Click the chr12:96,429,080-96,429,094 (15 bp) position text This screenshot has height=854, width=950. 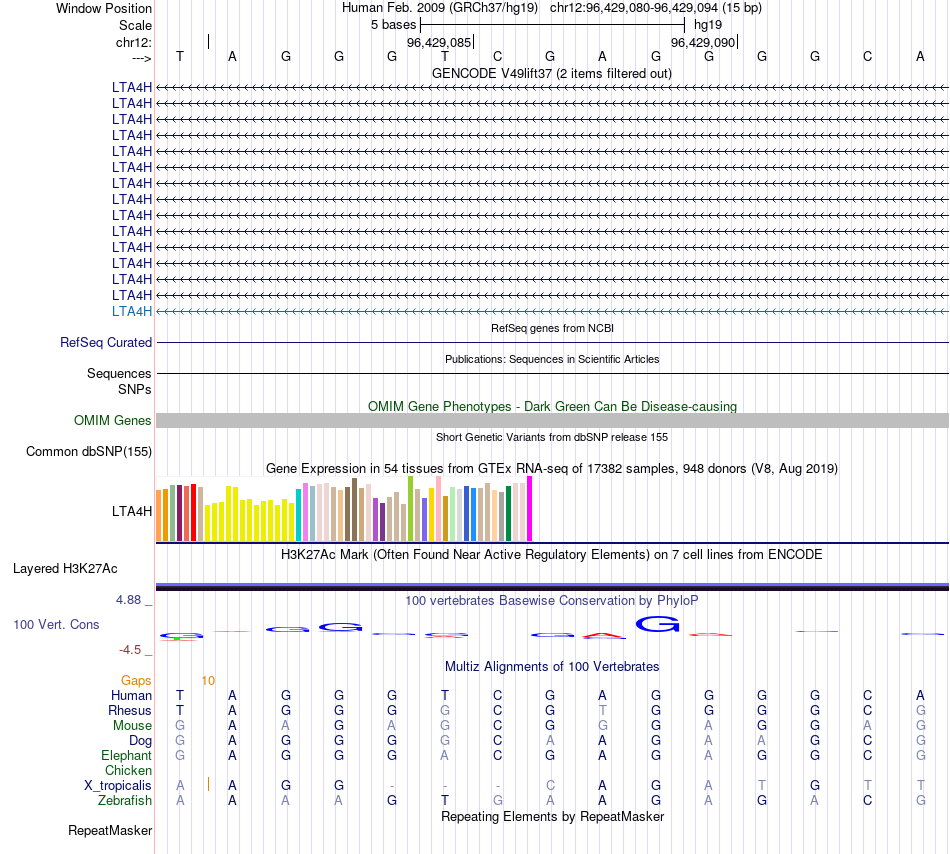pyautogui.click(x=656, y=8)
